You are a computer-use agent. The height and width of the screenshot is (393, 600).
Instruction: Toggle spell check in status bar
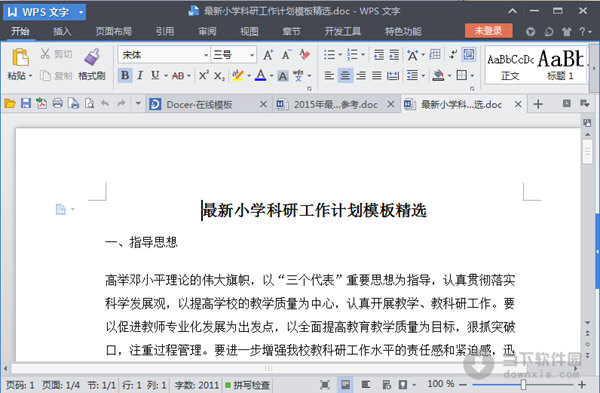248,385
